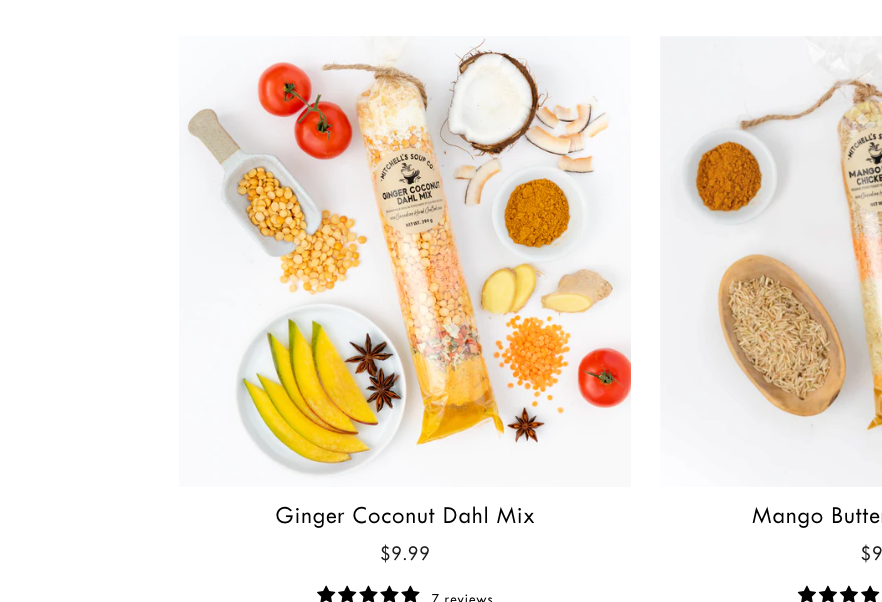Click the wooden bowl of rice in Mango product photo
This screenshot has height=602, width=882.
(782, 335)
